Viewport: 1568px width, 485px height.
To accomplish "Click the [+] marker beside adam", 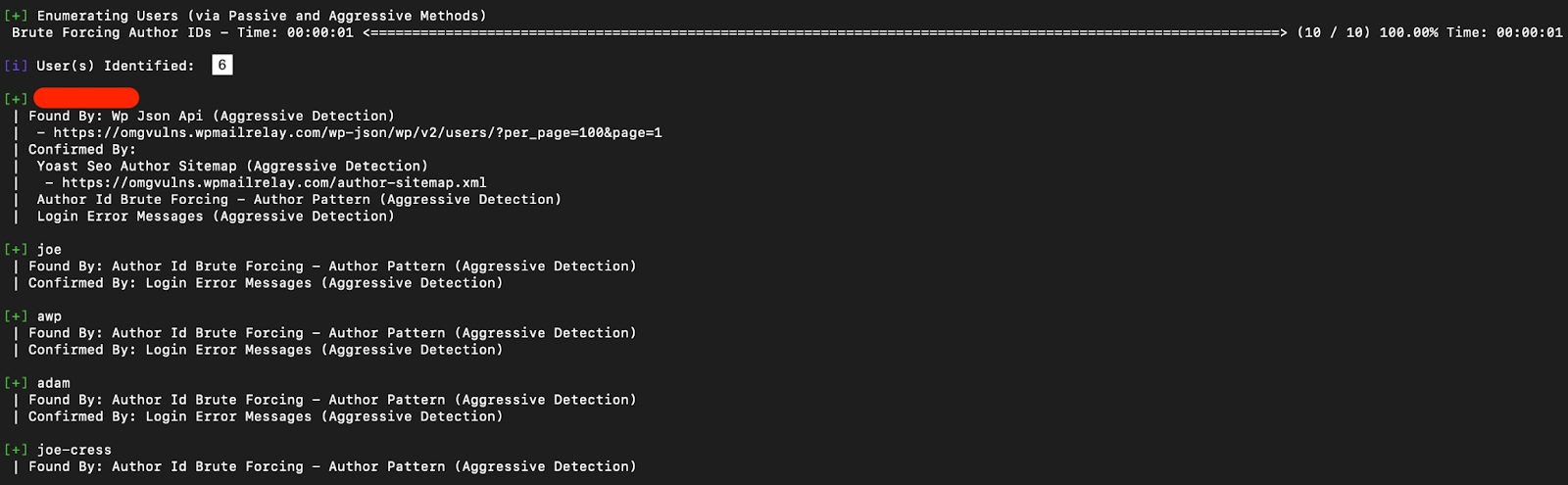I will click(x=16, y=383).
